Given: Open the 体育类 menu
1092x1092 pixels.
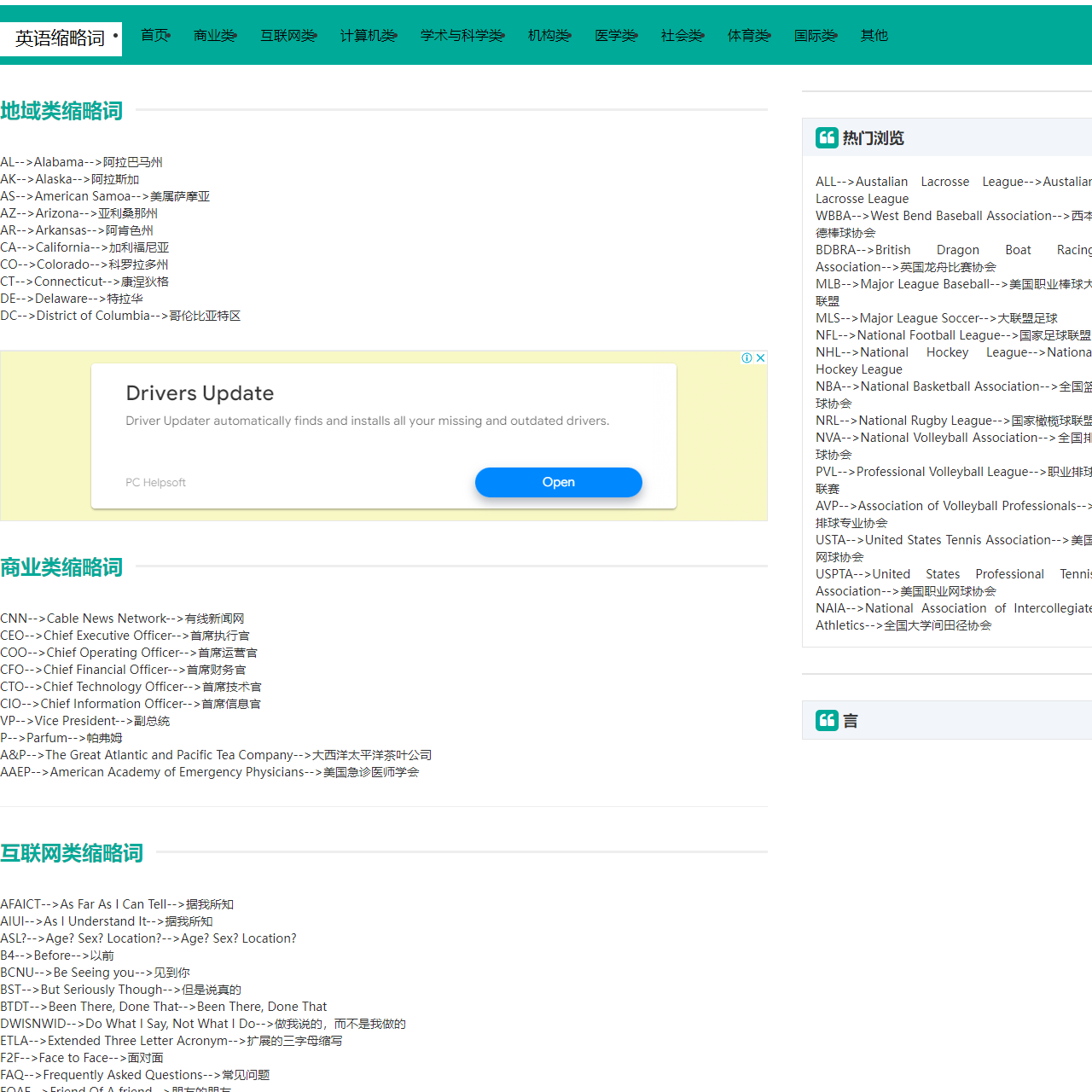Looking at the screenshot, I should click(749, 35).
